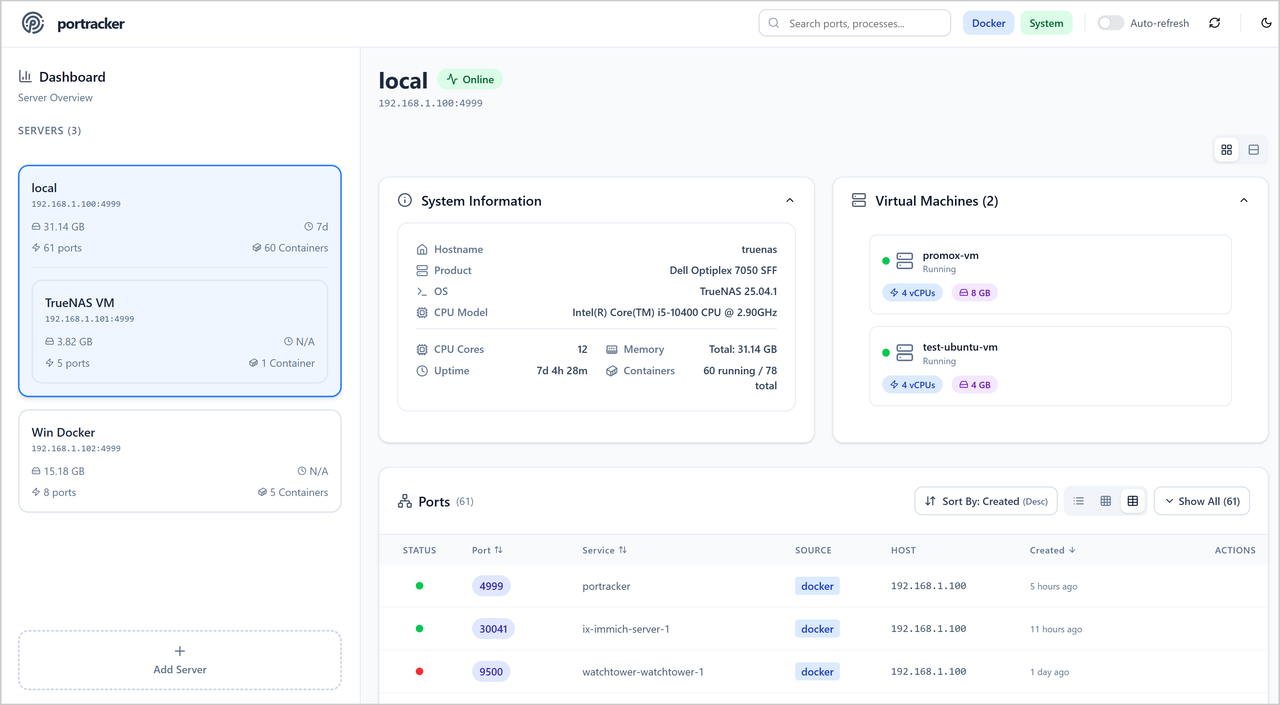Select the Win Docker server card
Viewport: 1280px width, 705px height.
click(x=180, y=461)
